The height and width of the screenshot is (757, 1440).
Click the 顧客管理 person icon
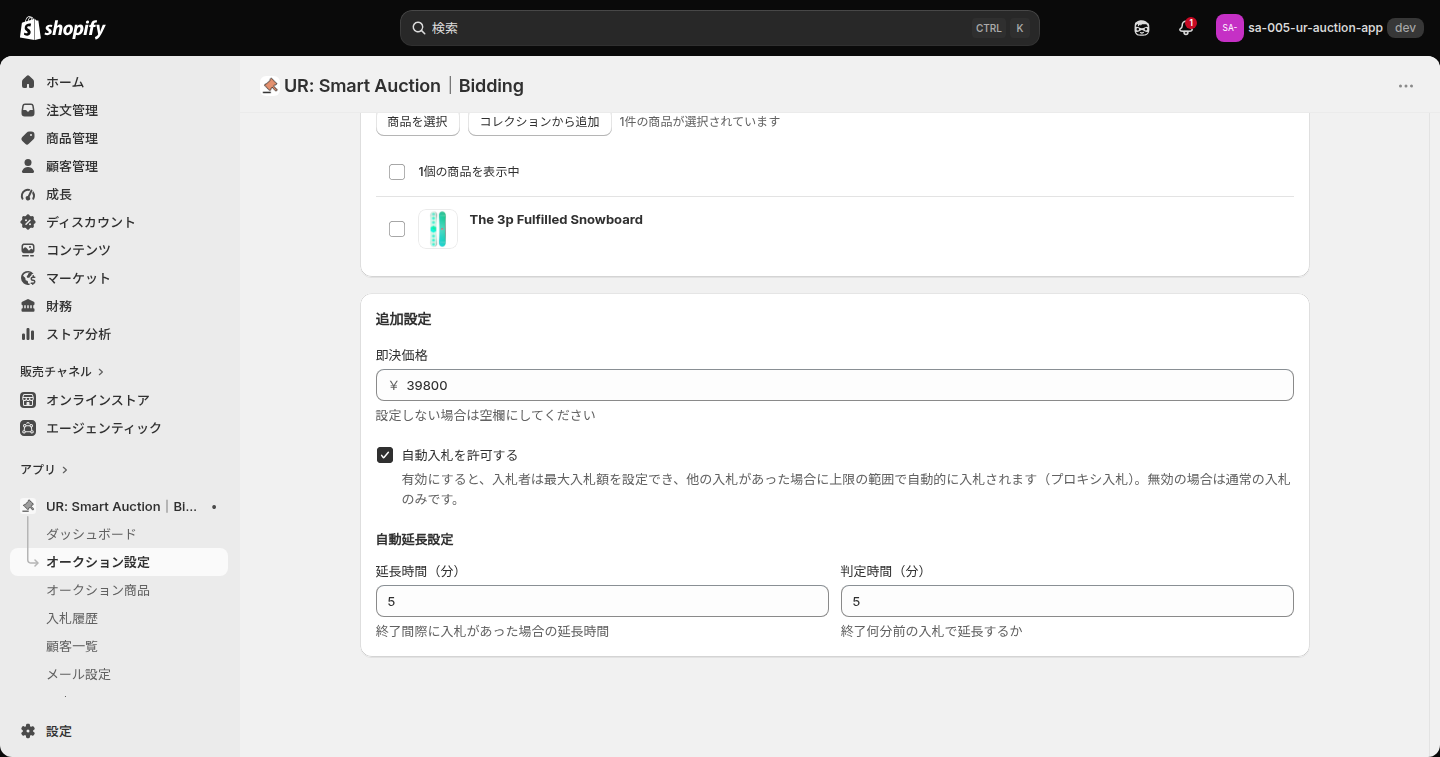point(28,166)
